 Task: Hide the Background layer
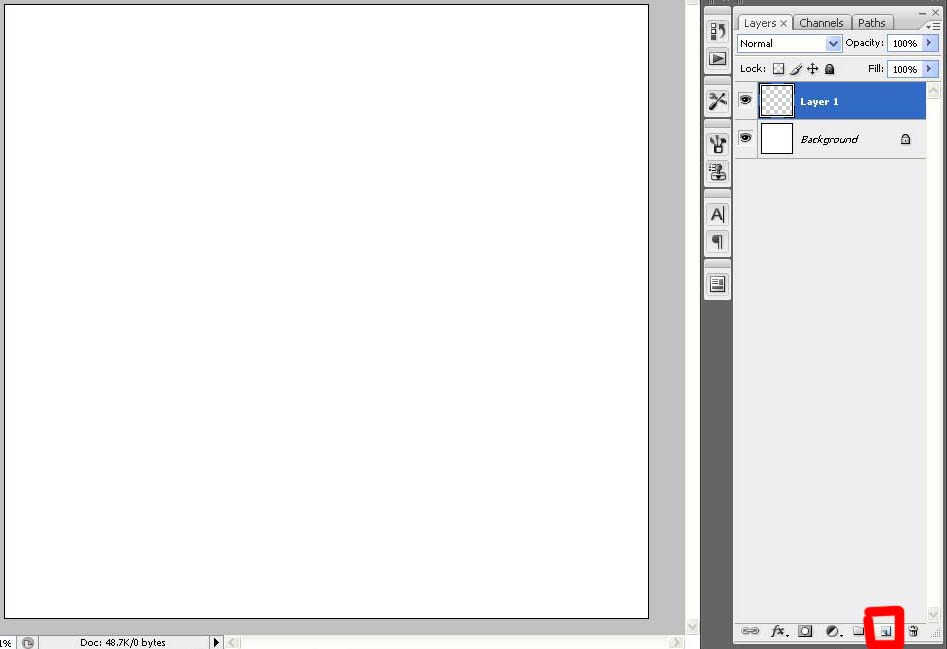(x=746, y=138)
